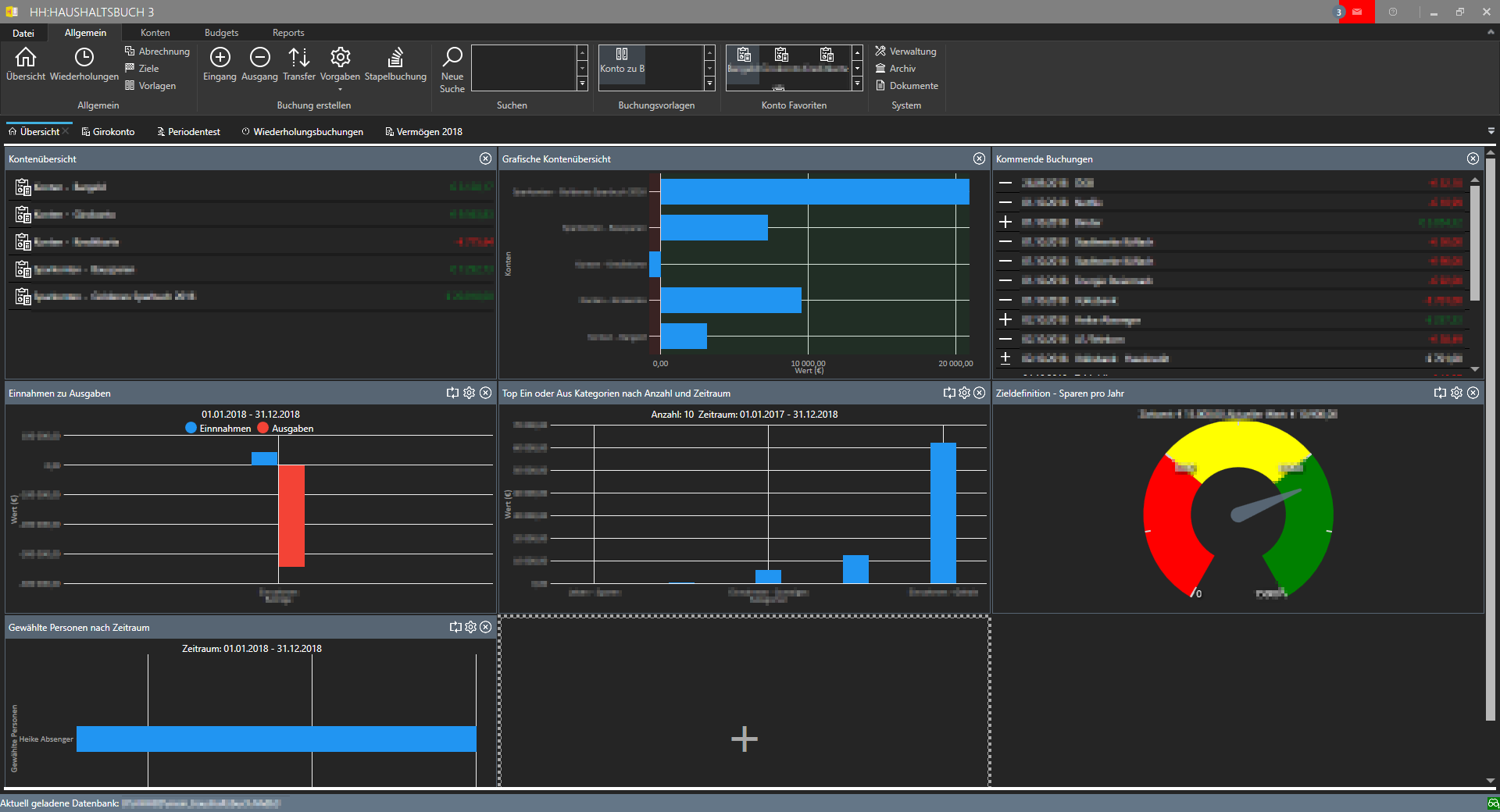Switch to the Reports ribbon tab
This screenshot has width=1500, height=812.
click(288, 33)
